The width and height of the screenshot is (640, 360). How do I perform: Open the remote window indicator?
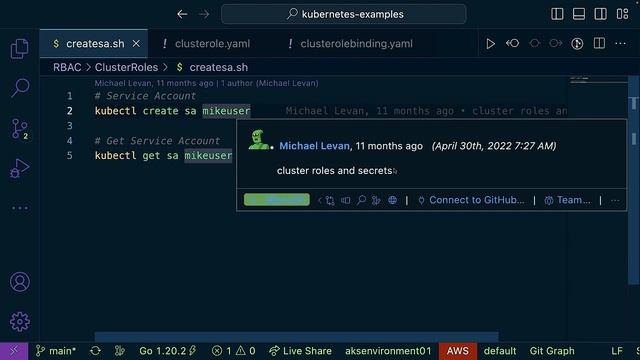(14, 351)
